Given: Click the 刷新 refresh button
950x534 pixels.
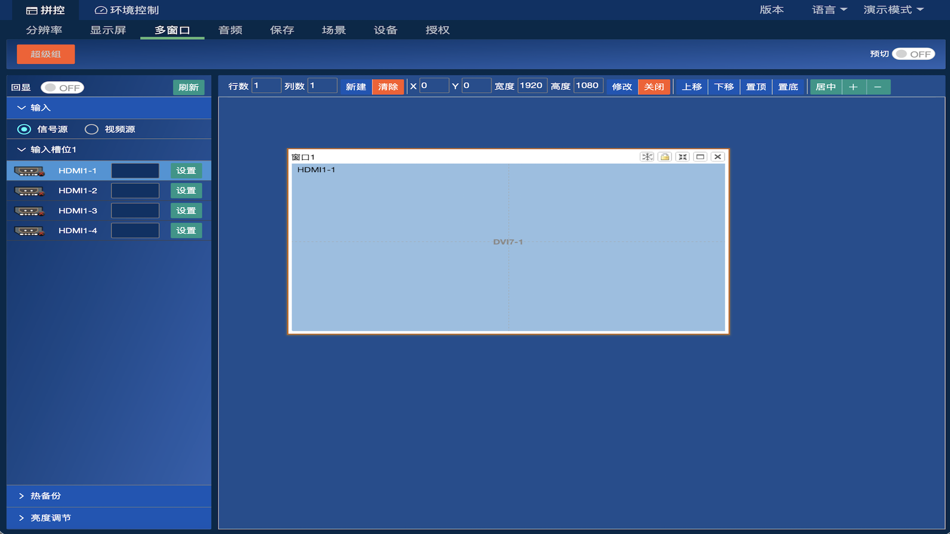Looking at the screenshot, I should click(188, 88).
